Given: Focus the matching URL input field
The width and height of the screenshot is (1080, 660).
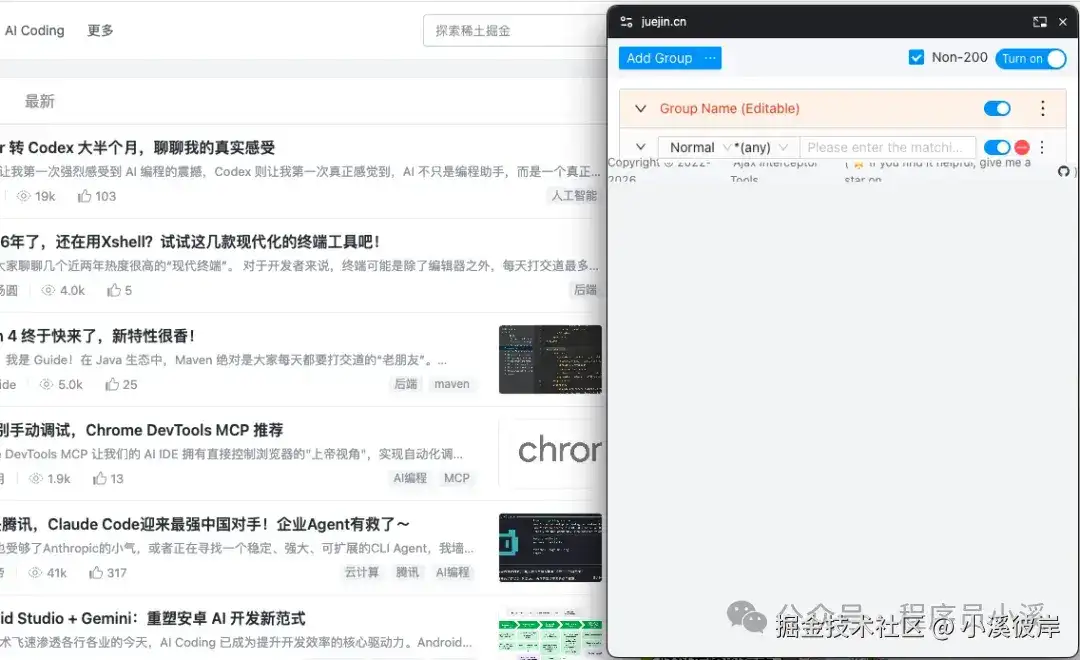Looking at the screenshot, I should (887, 147).
